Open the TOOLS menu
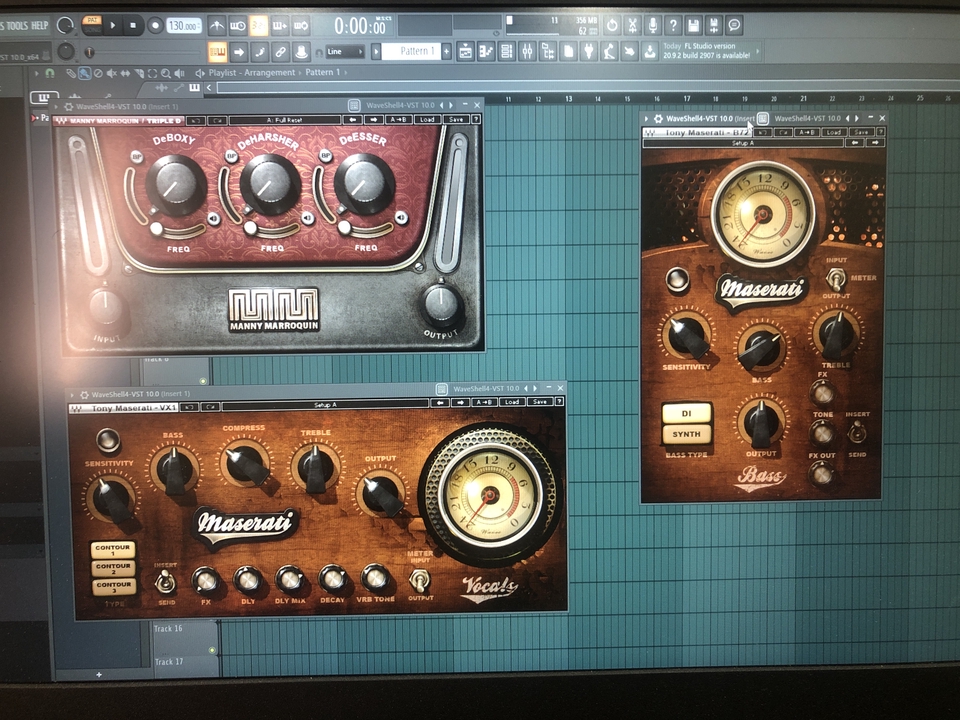Screen dimensions: 960x720 point(18,26)
